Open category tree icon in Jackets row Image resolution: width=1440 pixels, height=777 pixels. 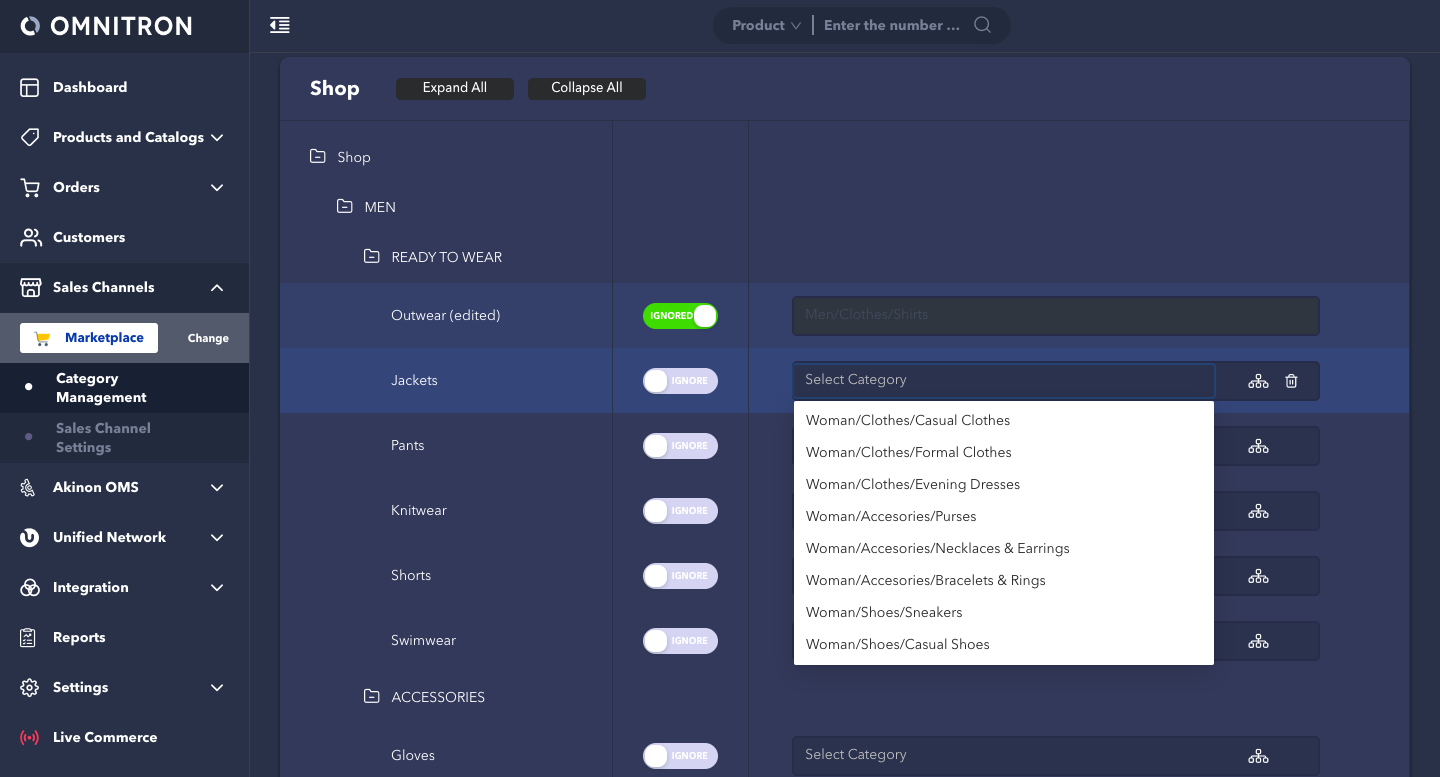1258,381
